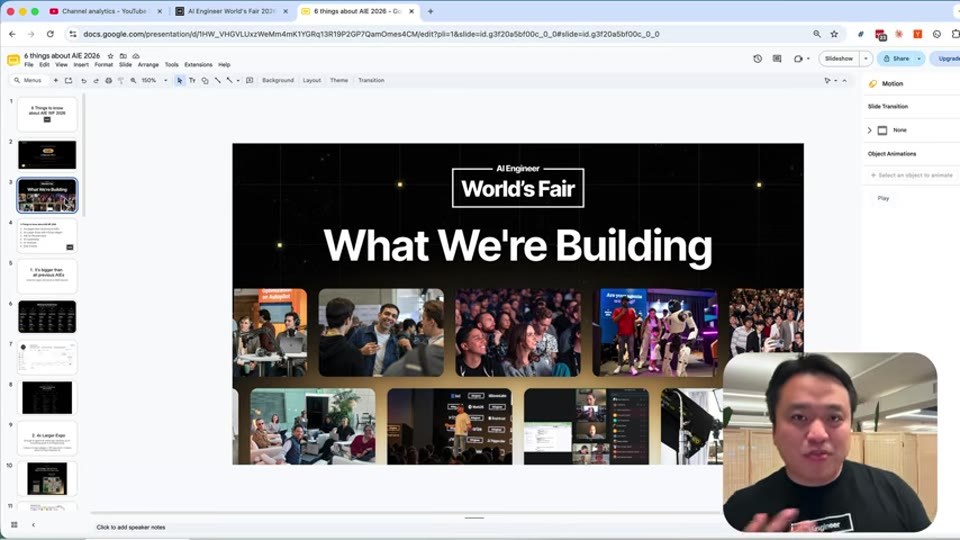Open the Arrange menu
This screenshot has height=540, width=960.
coord(148,64)
